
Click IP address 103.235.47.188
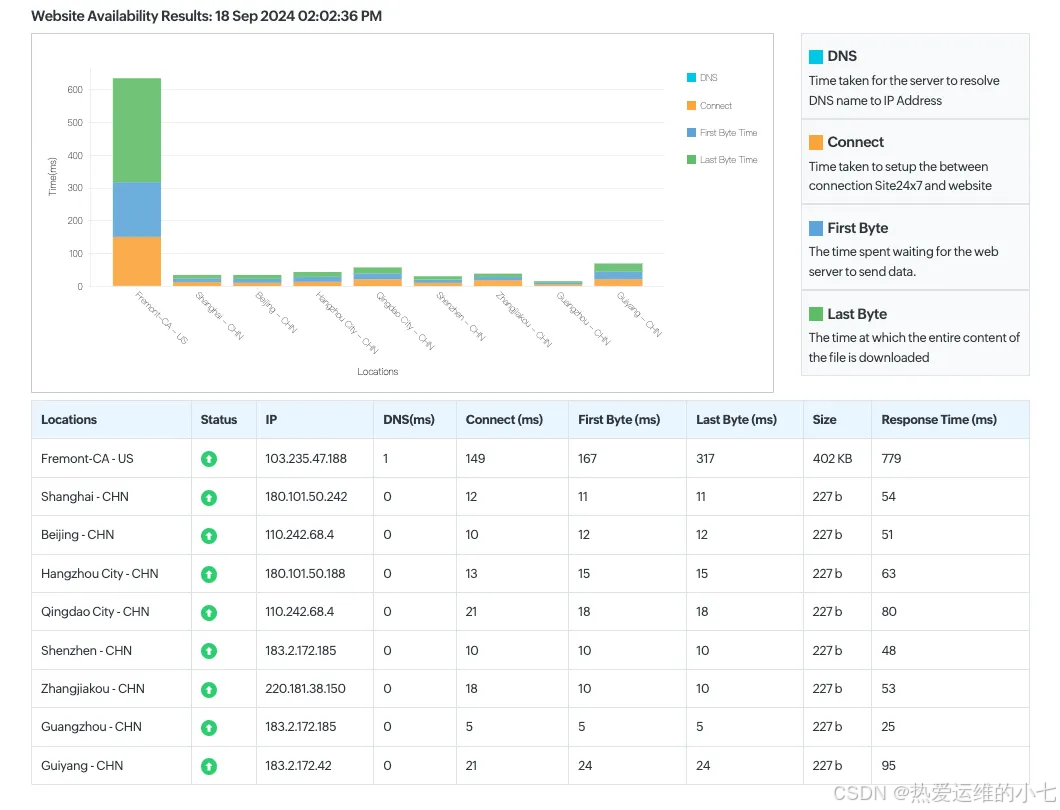click(x=306, y=458)
